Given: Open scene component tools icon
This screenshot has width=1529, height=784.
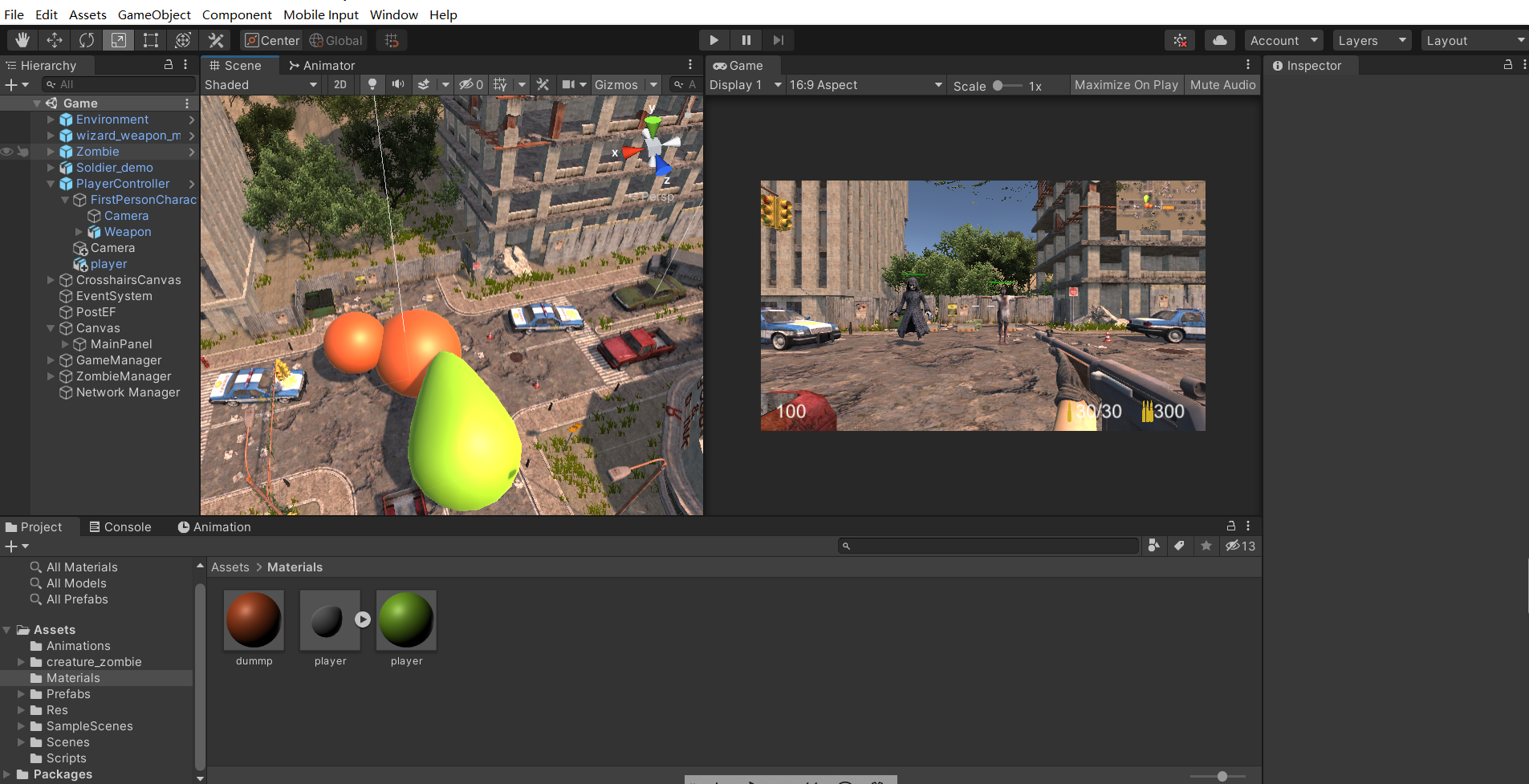Looking at the screenshot, I should 543,84.
